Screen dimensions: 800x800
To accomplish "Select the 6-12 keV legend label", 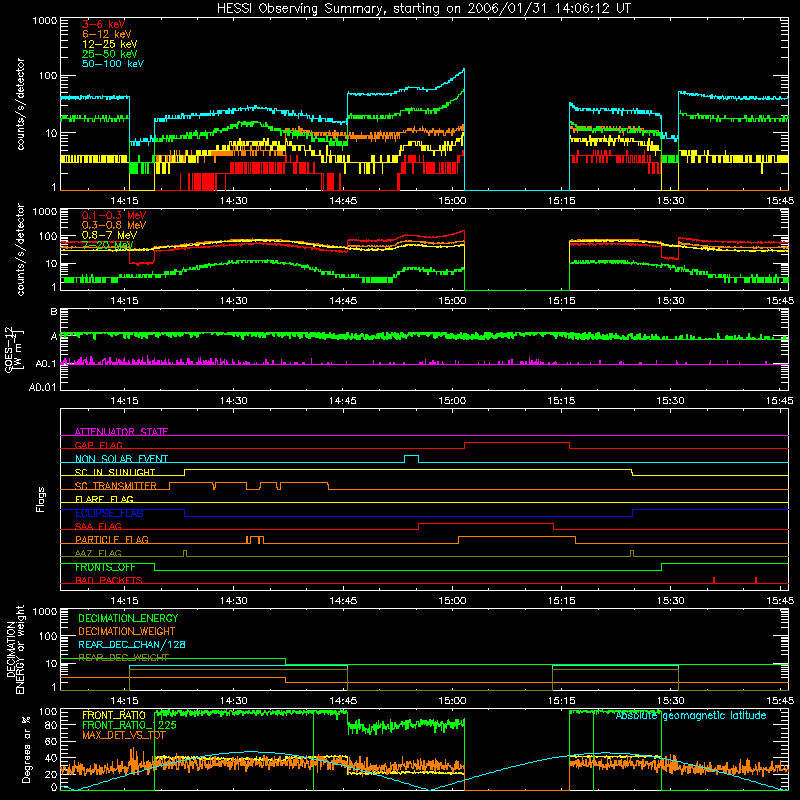I will pyautogui.click(x=106, y=34).
